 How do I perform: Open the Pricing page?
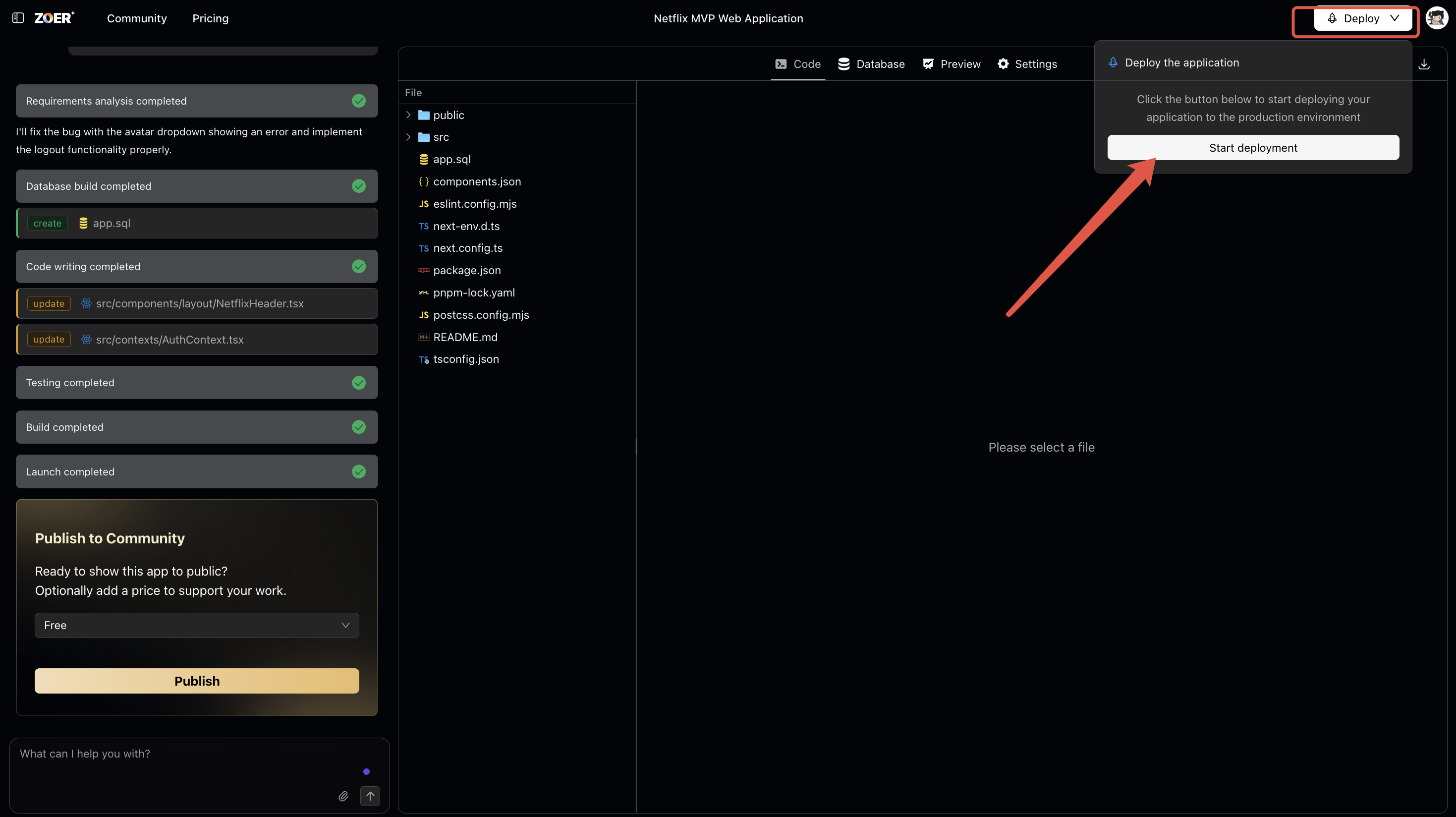coord(210,18)
